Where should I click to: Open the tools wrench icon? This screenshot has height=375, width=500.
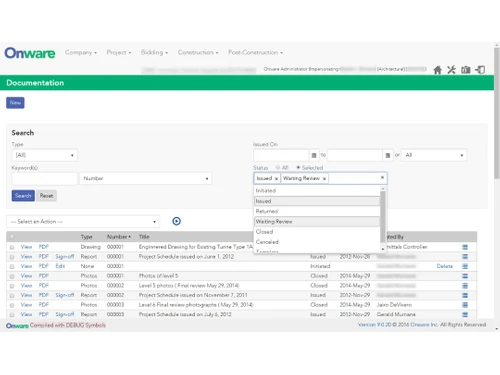click(451, 70)
